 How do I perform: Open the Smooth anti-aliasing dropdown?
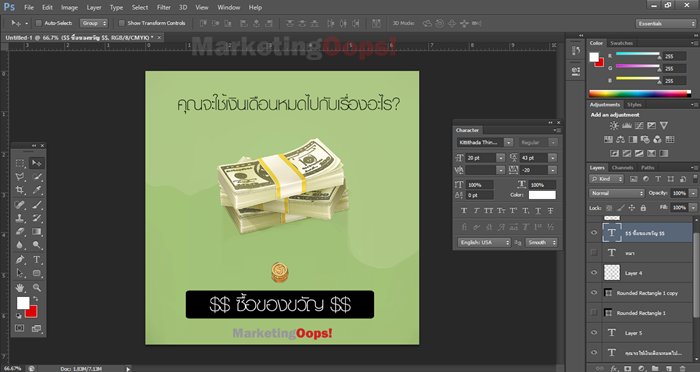[x=541, y=242]
